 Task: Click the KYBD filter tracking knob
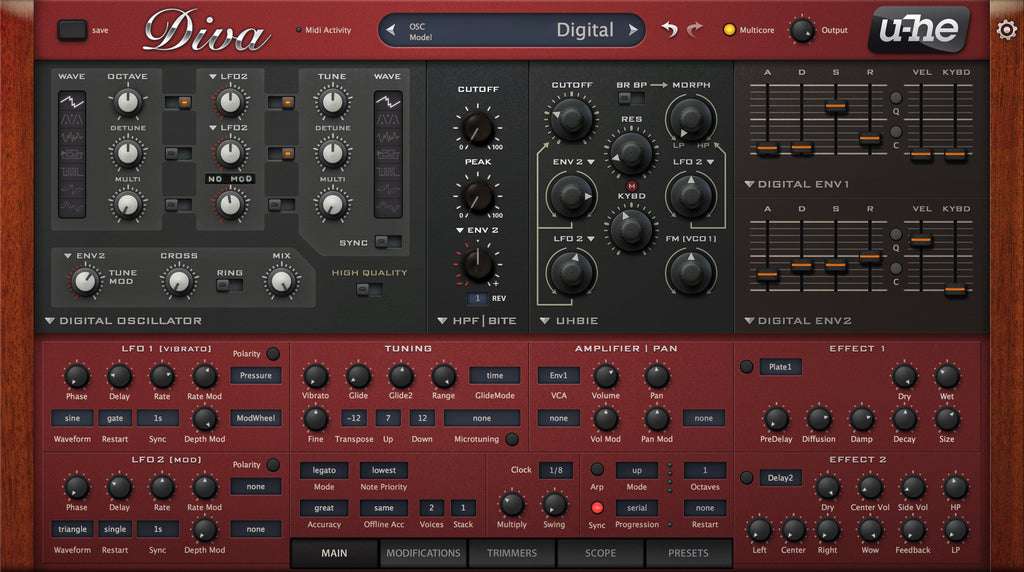pyautogui.click(x=631, y=229)
